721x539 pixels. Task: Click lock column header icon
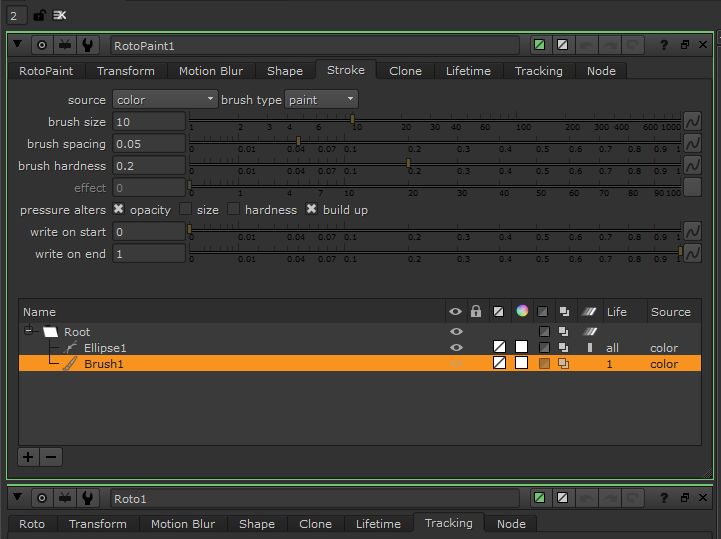pyautogui.click(x=476, y=311)
